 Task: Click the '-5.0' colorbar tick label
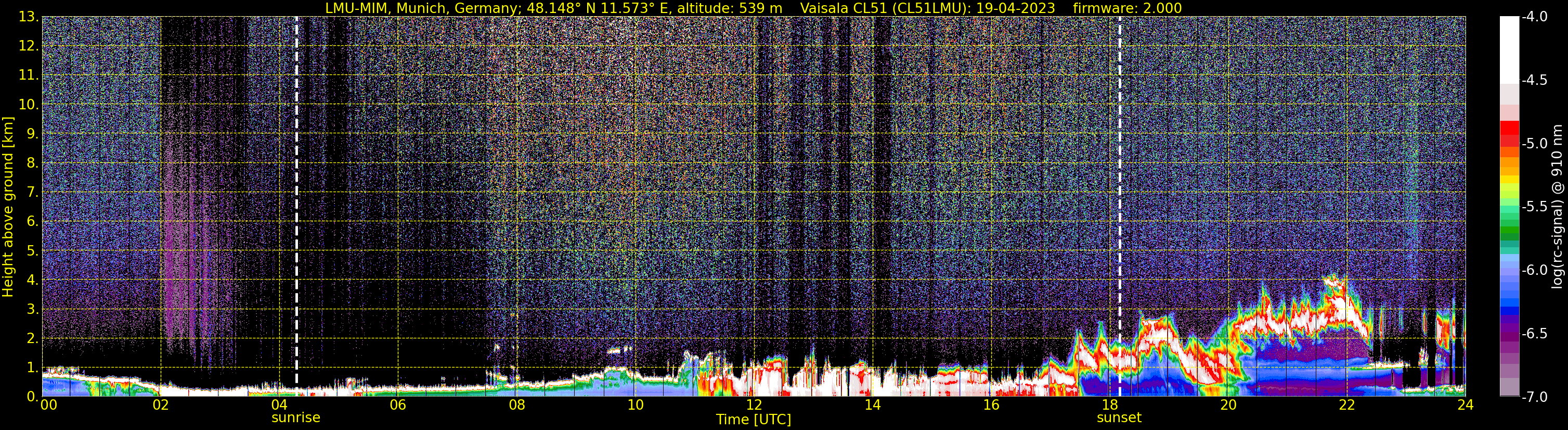pyautogui.click(x=1535, y=144)
